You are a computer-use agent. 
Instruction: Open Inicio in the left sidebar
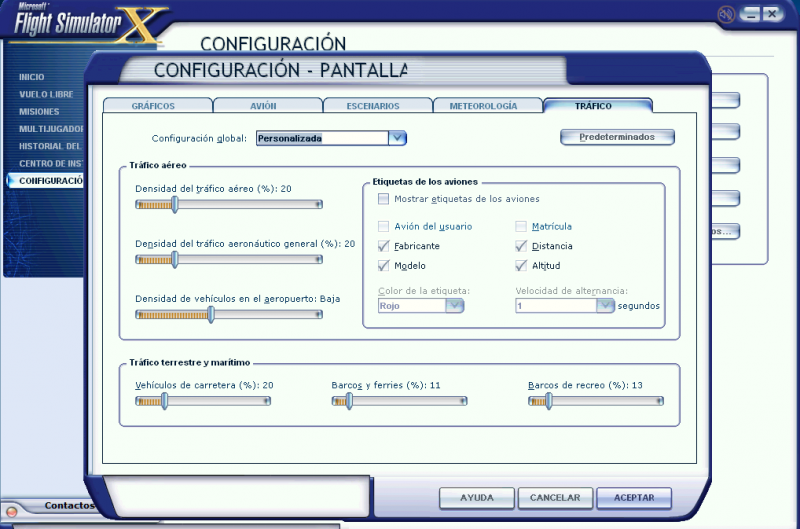pos(32,77)
